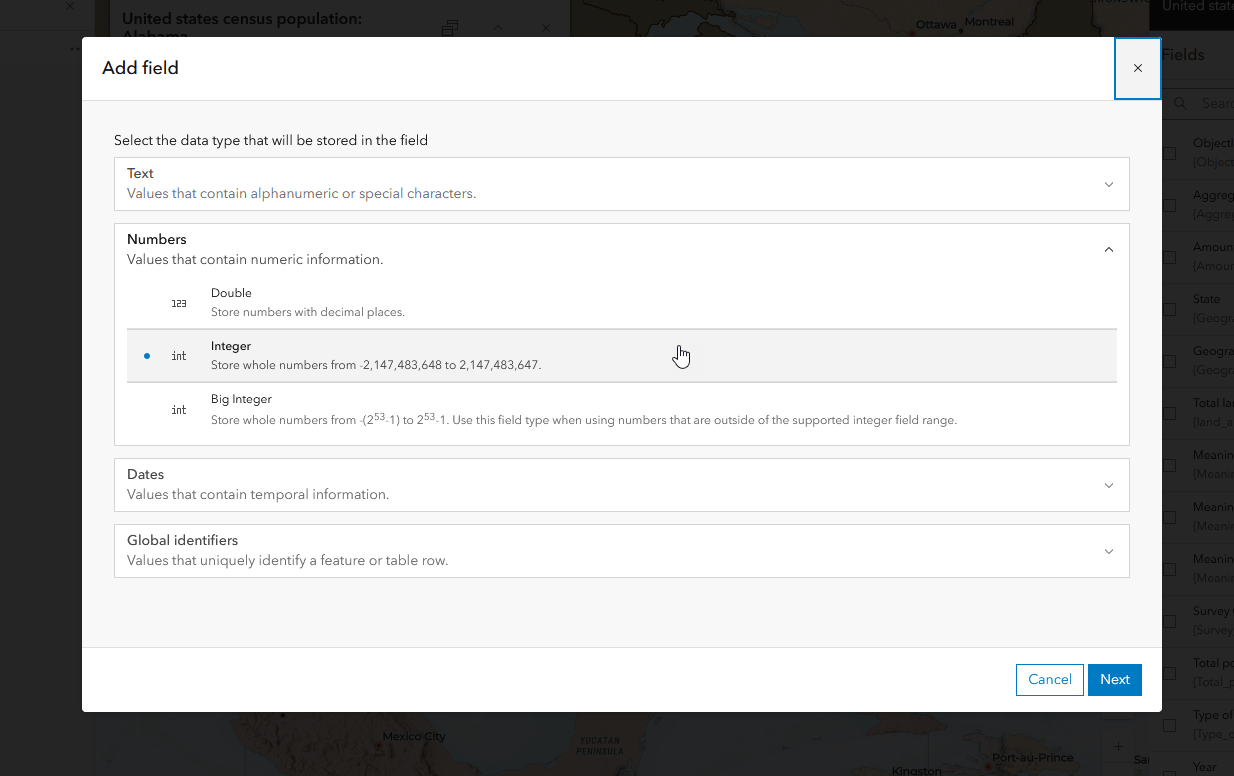This screenshot has width=1234, height=776.
Task: Click Next to proceed
Action: (x=1114, y=679)
